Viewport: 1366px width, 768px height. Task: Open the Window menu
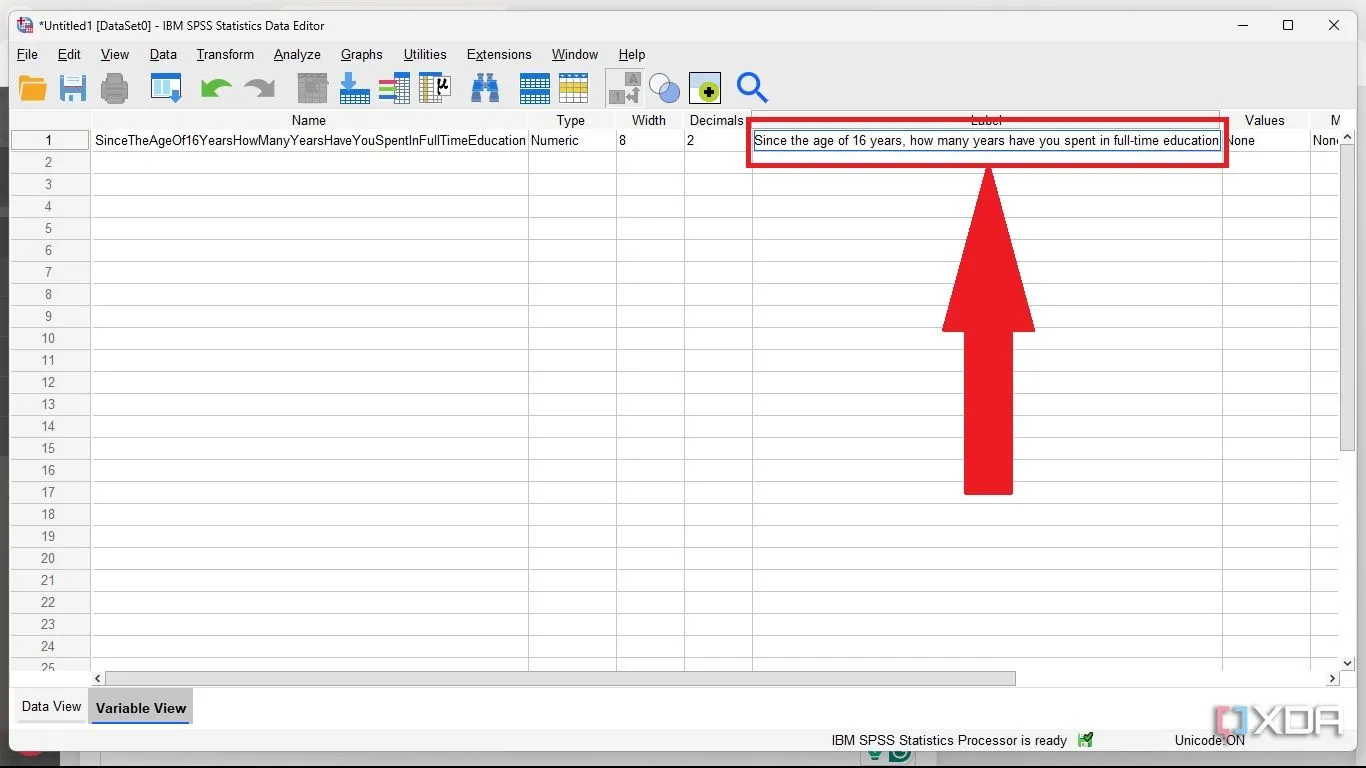coord(575,54)
